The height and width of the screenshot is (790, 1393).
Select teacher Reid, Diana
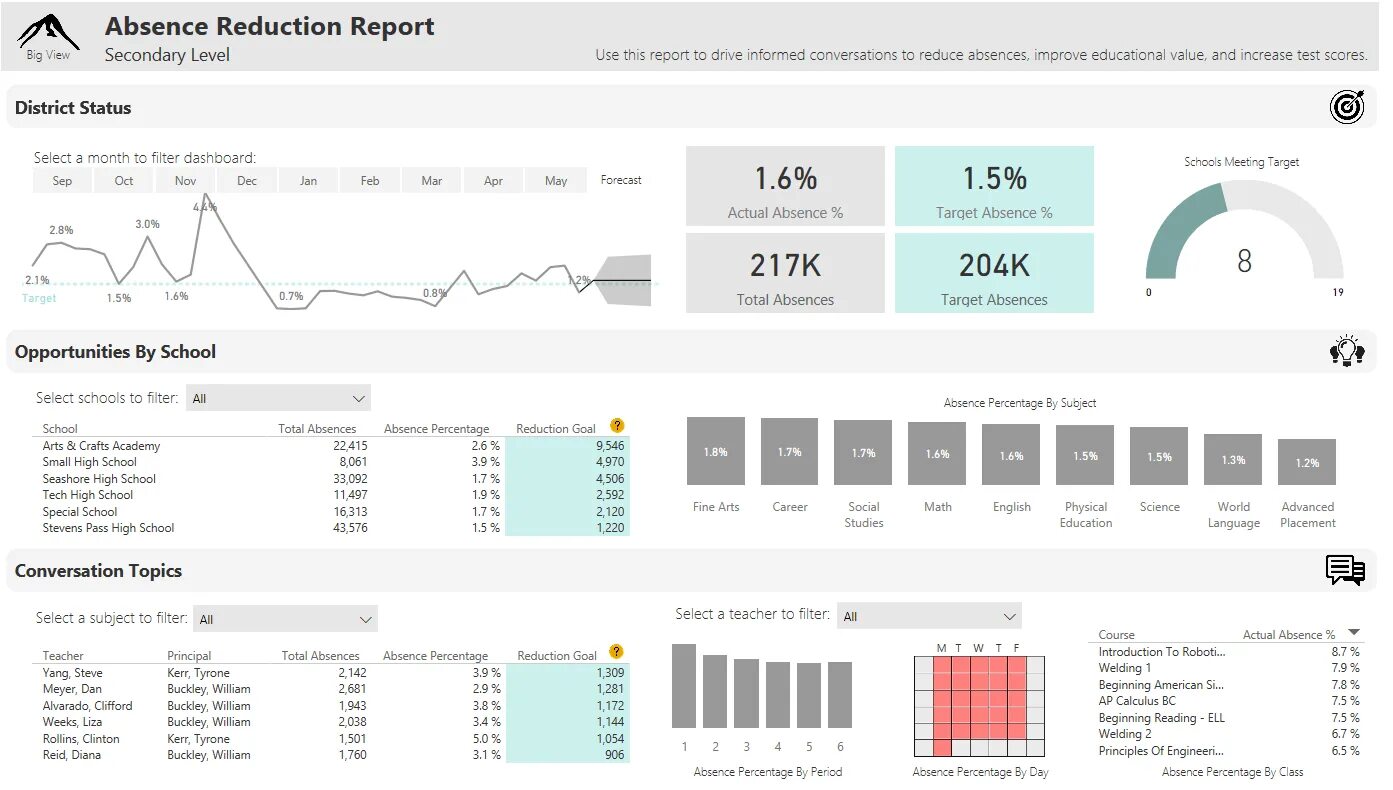(x=72, y=755)
